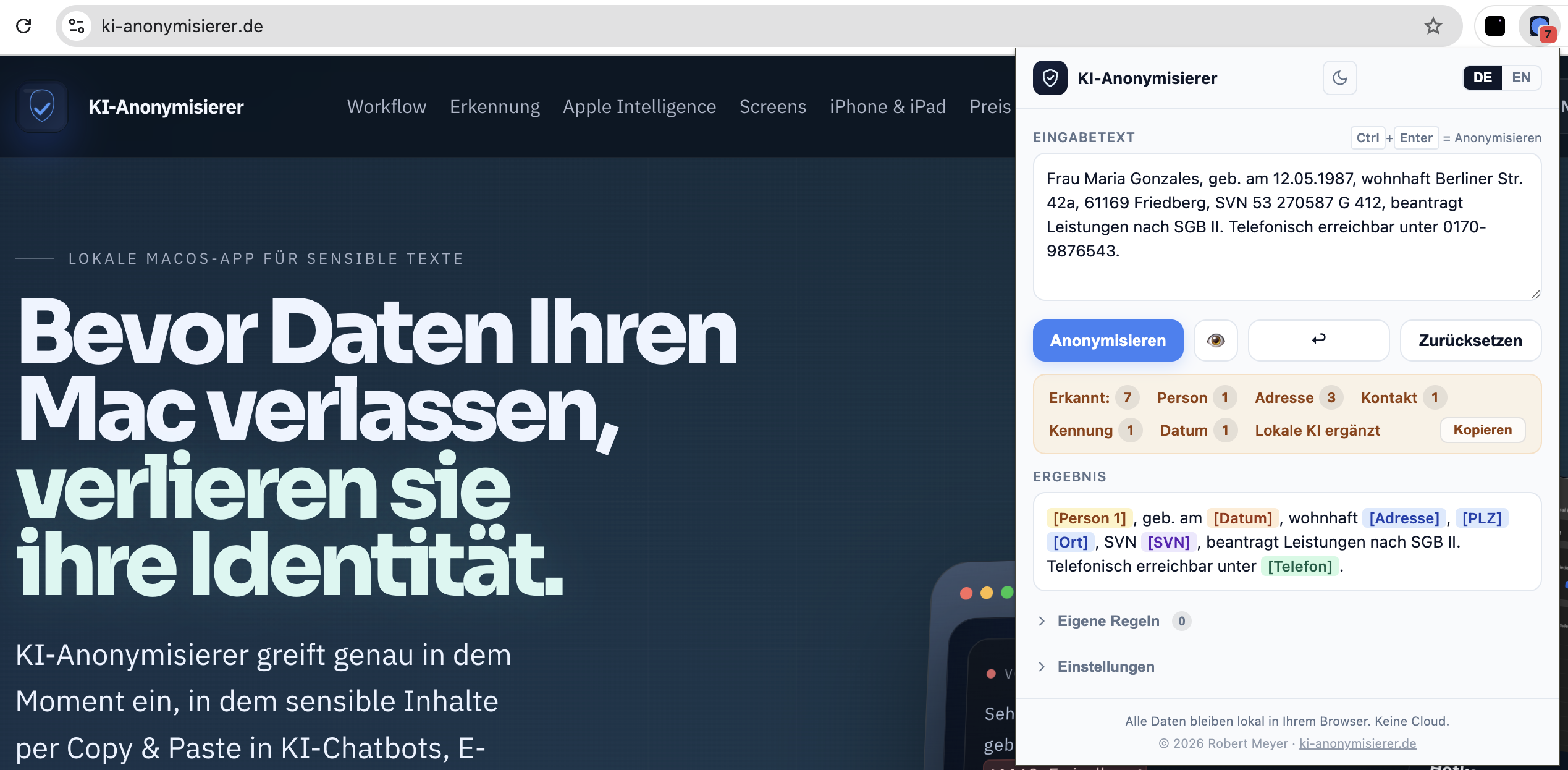Click into the Eingabetext text area

[x=1288, y=227]
